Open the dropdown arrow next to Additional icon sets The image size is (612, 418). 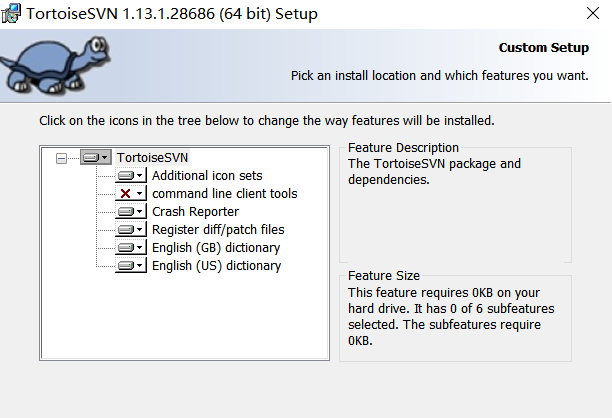coord(140,176)
